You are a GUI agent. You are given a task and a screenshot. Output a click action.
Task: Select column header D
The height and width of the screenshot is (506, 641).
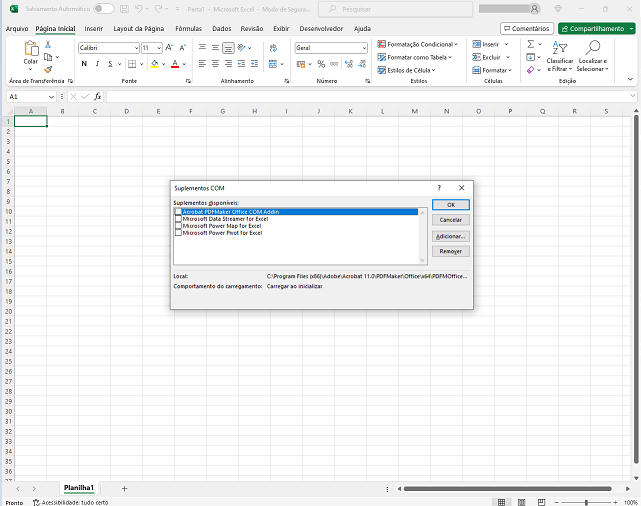pos(126,111)
